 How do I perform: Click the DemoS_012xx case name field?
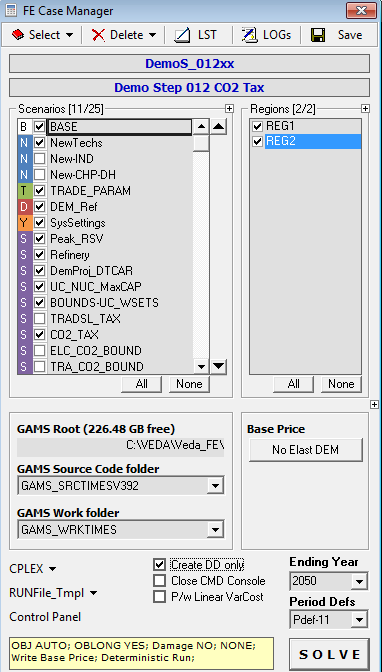point(189,64)
